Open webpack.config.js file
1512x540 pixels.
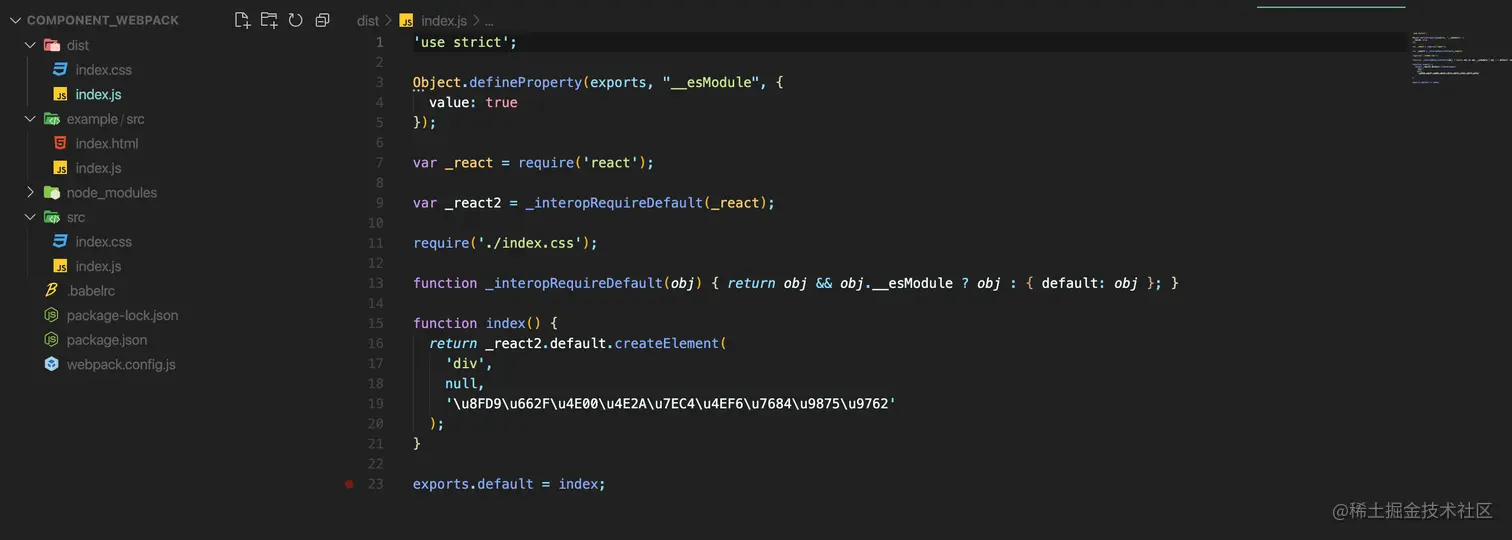point(121,364)
